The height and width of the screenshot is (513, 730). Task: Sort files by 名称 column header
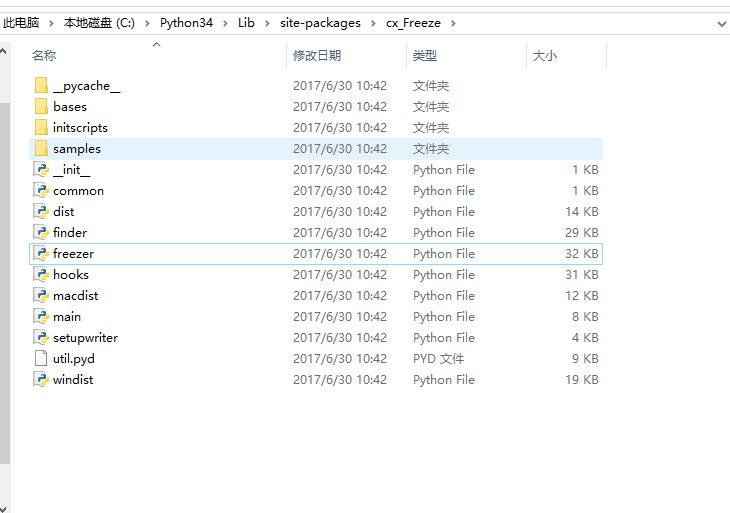[44, 56]
